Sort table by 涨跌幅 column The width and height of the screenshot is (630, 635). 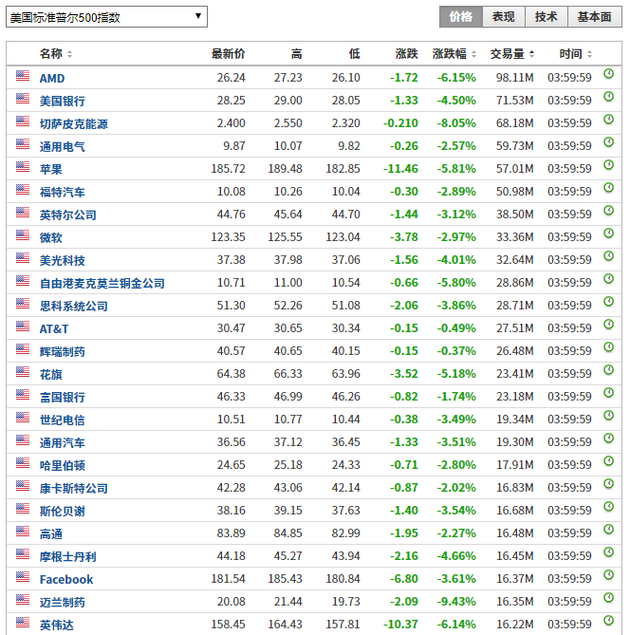click(454, 53)
